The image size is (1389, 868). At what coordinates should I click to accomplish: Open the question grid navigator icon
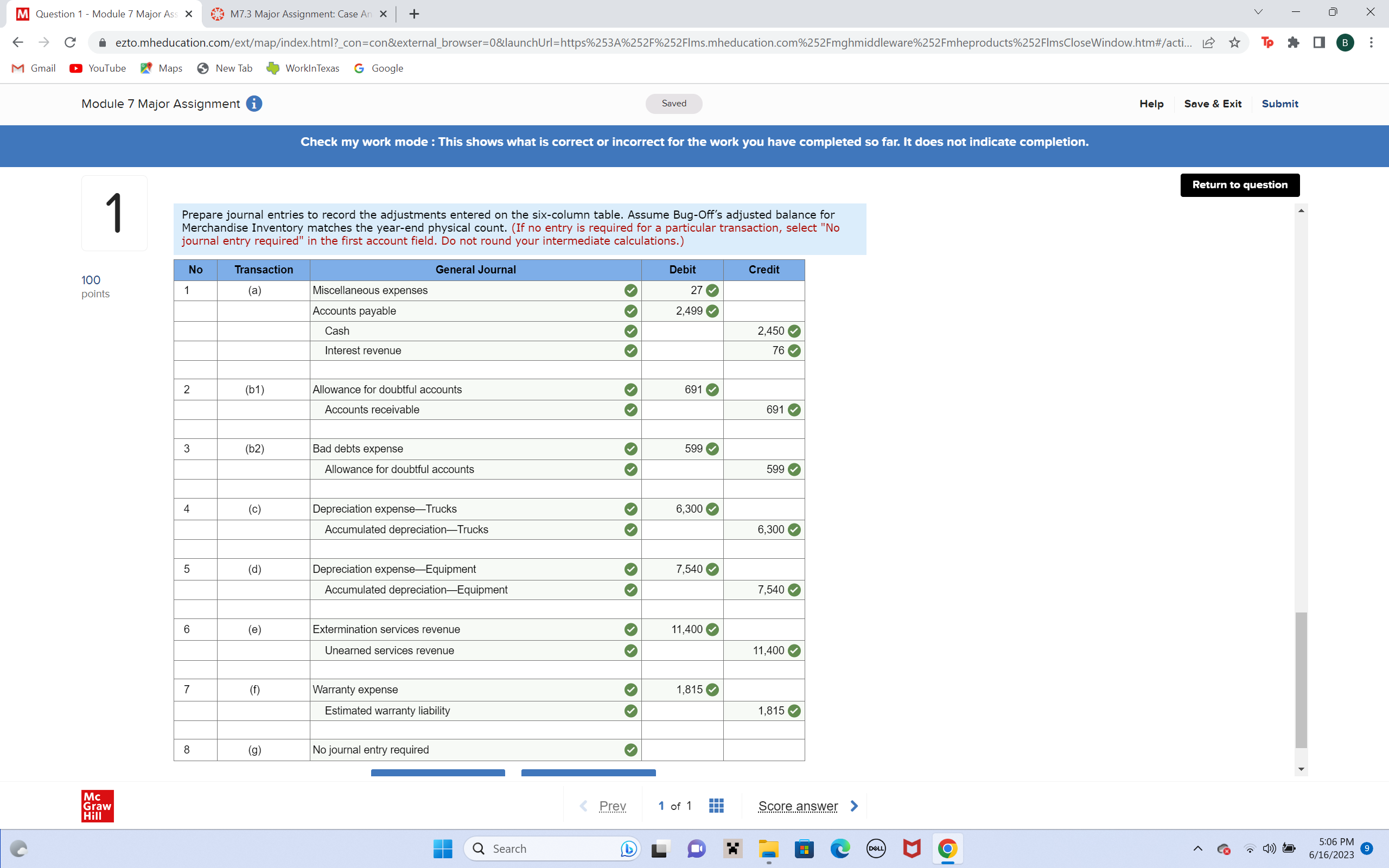(716, 806)
